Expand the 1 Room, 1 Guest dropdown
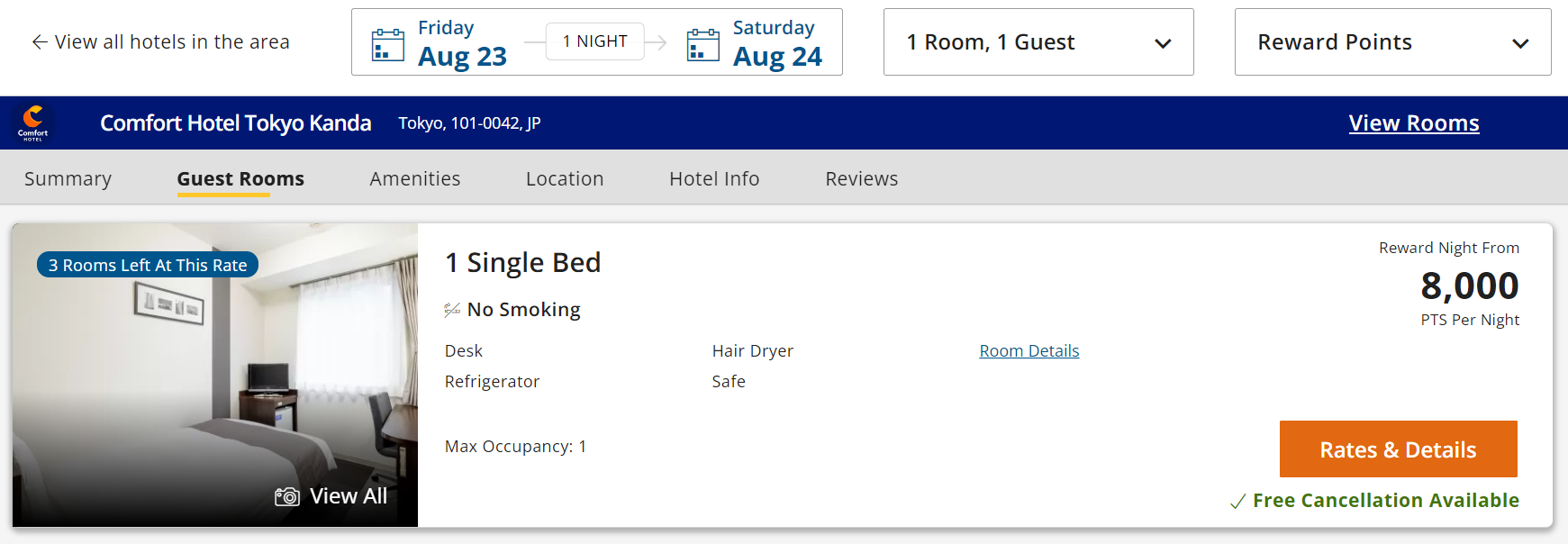 (1038, 41)
